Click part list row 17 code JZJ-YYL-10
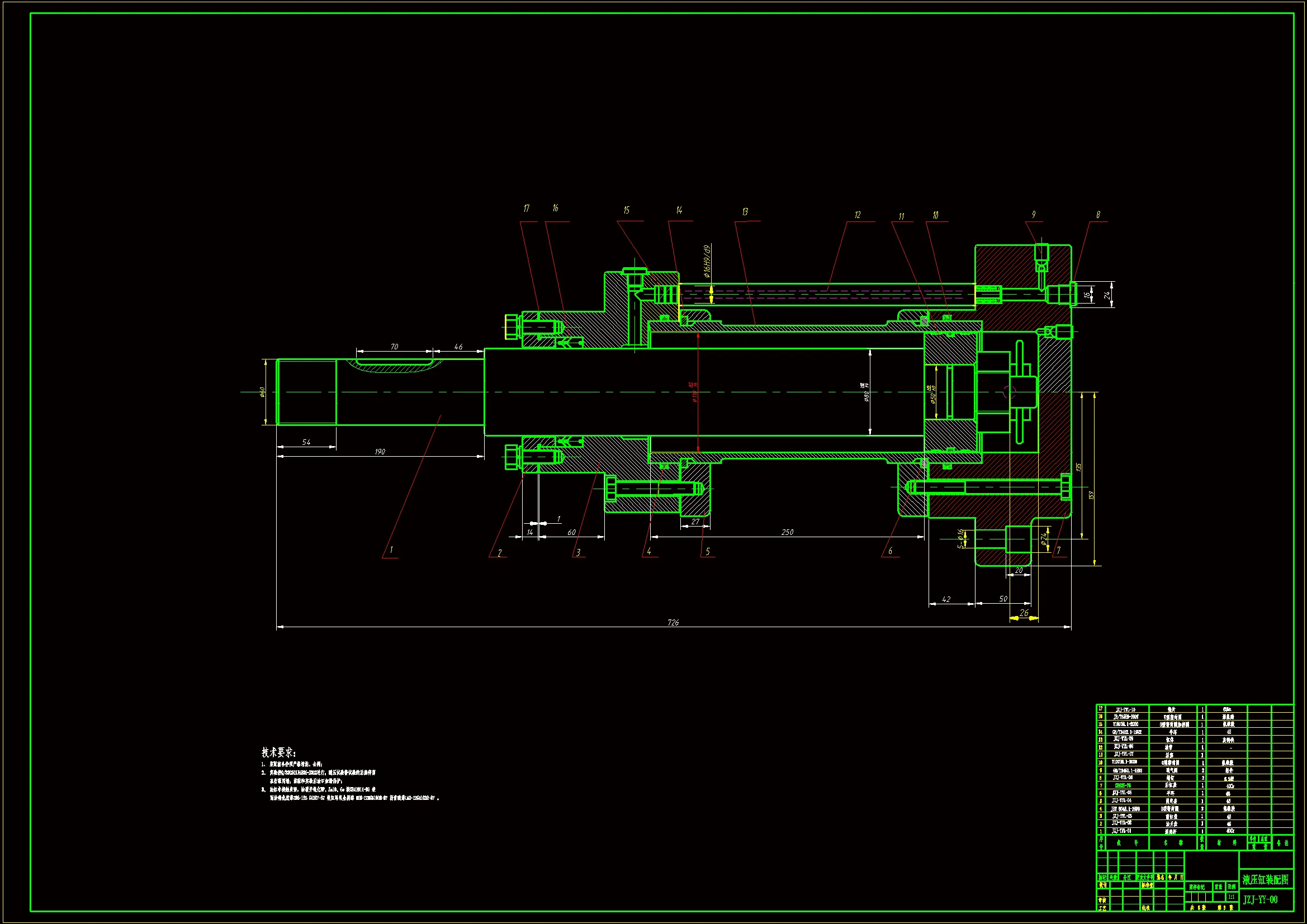Image resolution: width=1307 pixels, height=924 pixels. pyautogui.click(x=1125, y=710)
